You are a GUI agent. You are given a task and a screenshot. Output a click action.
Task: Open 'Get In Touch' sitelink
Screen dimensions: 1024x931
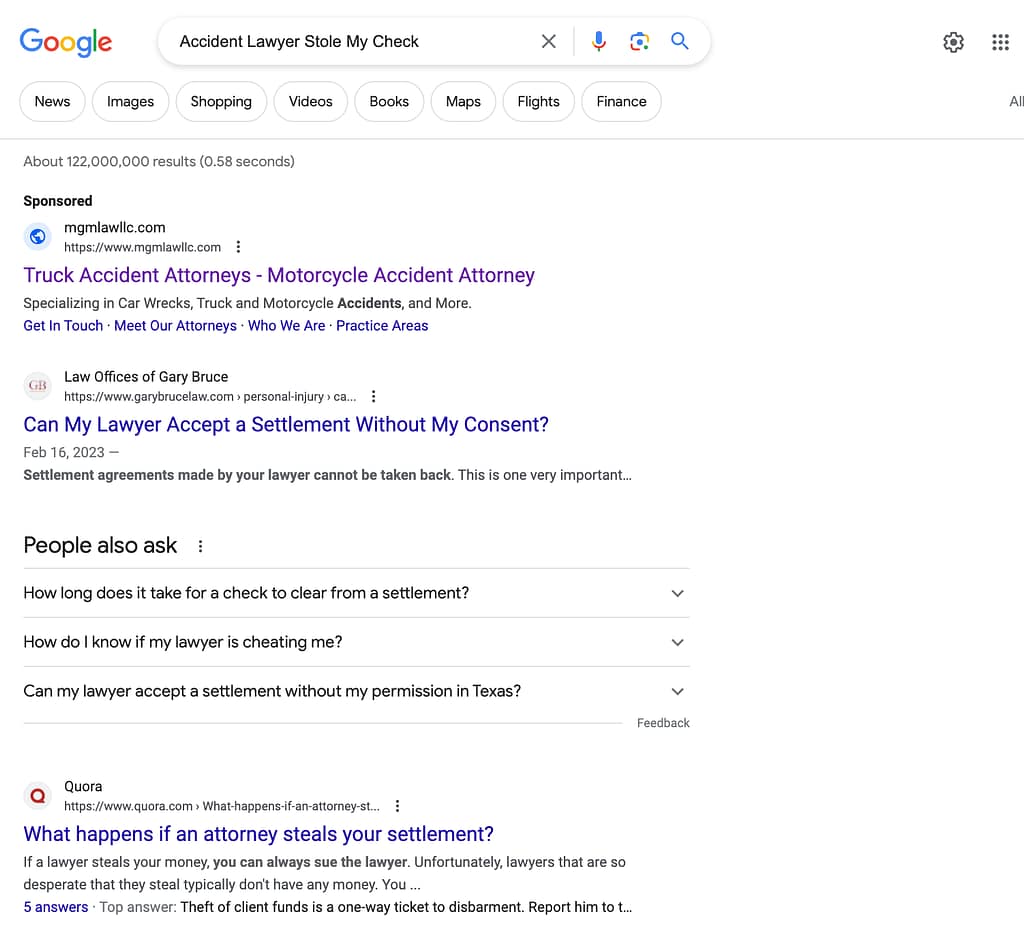click(x=63, y=326)
